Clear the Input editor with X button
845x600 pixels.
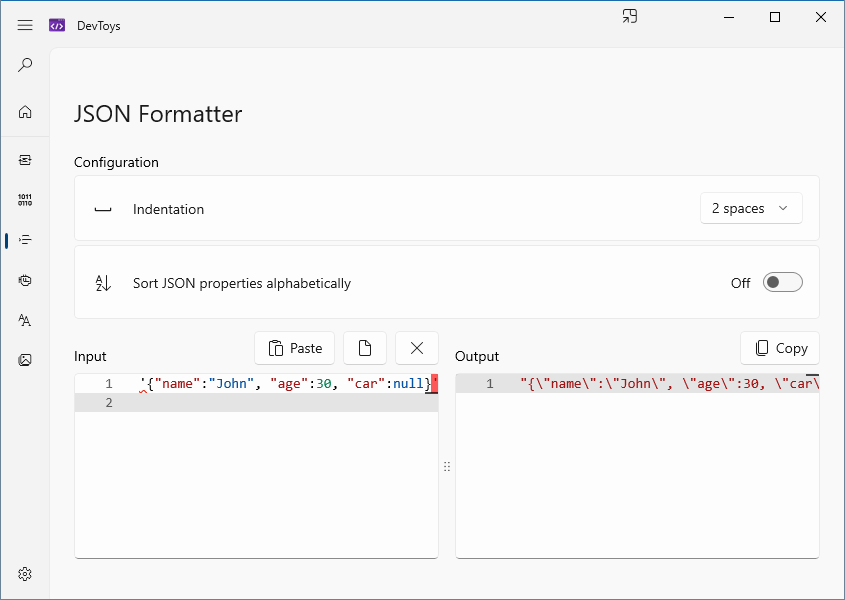tap(417, 348)
